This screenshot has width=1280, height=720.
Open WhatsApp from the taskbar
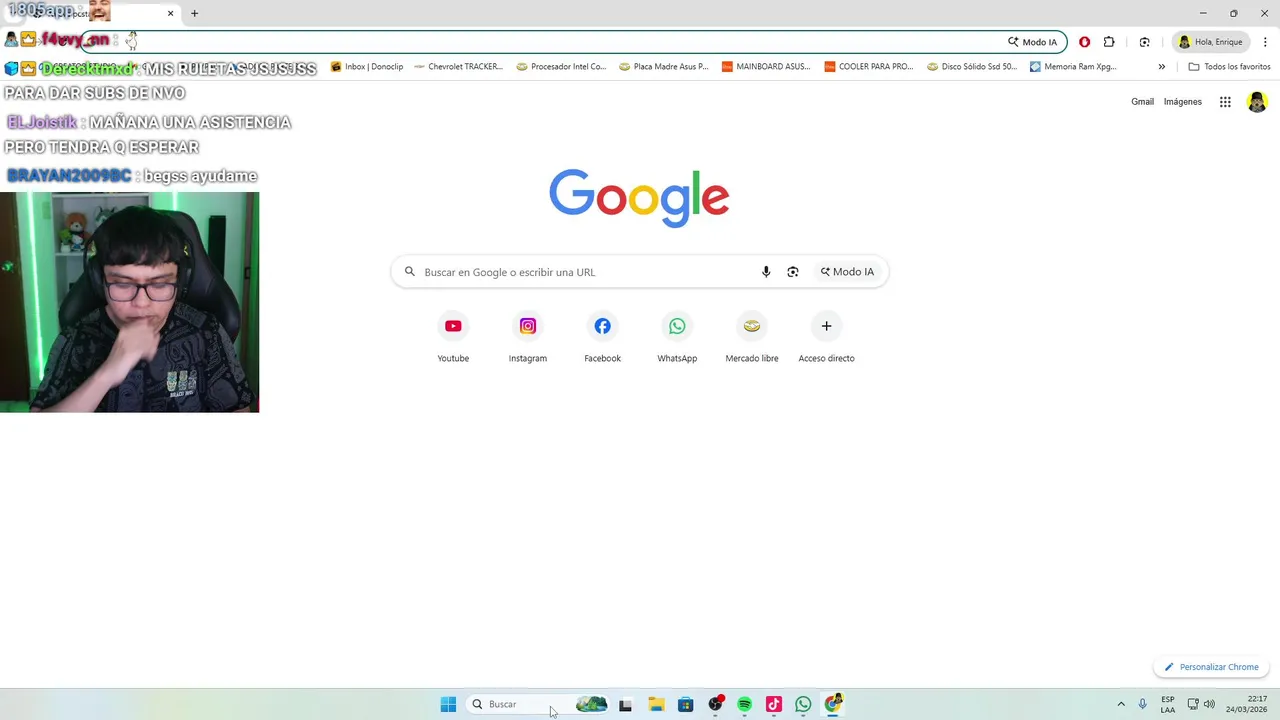(803, 704)
